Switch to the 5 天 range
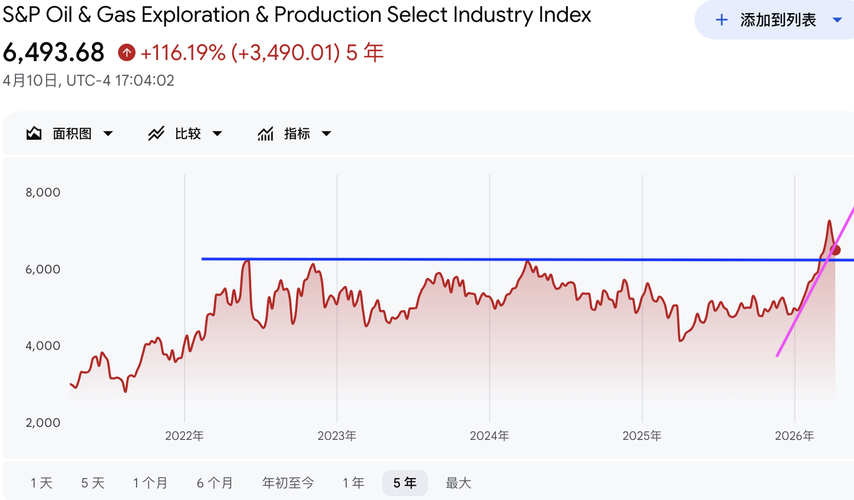854x500 pixels. 92,483
